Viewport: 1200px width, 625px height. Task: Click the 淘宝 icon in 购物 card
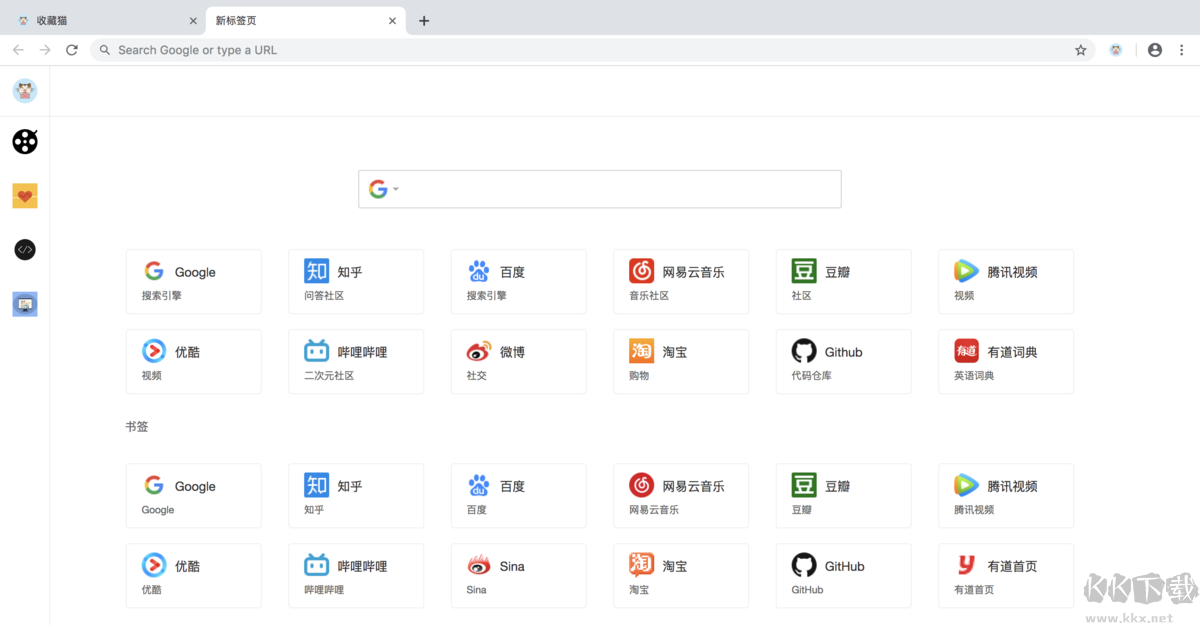click(x=641, y=351)
